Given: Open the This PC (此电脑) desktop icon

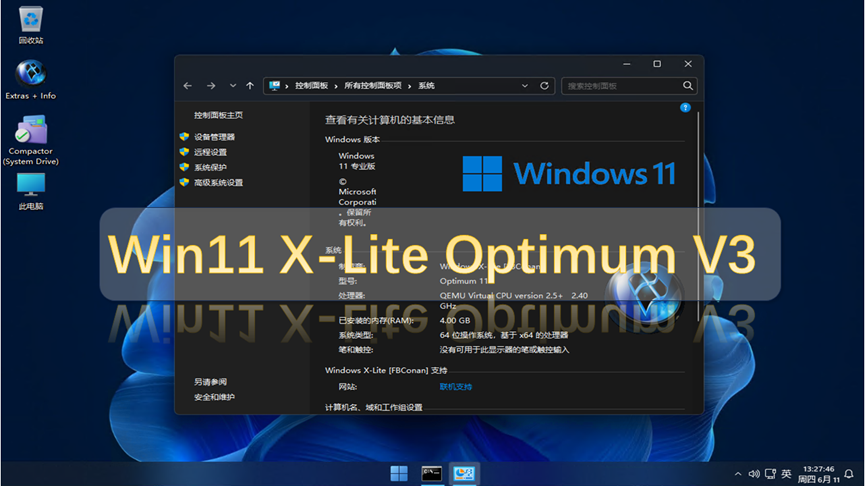Looking at the screenshot, I should (31, 191).
